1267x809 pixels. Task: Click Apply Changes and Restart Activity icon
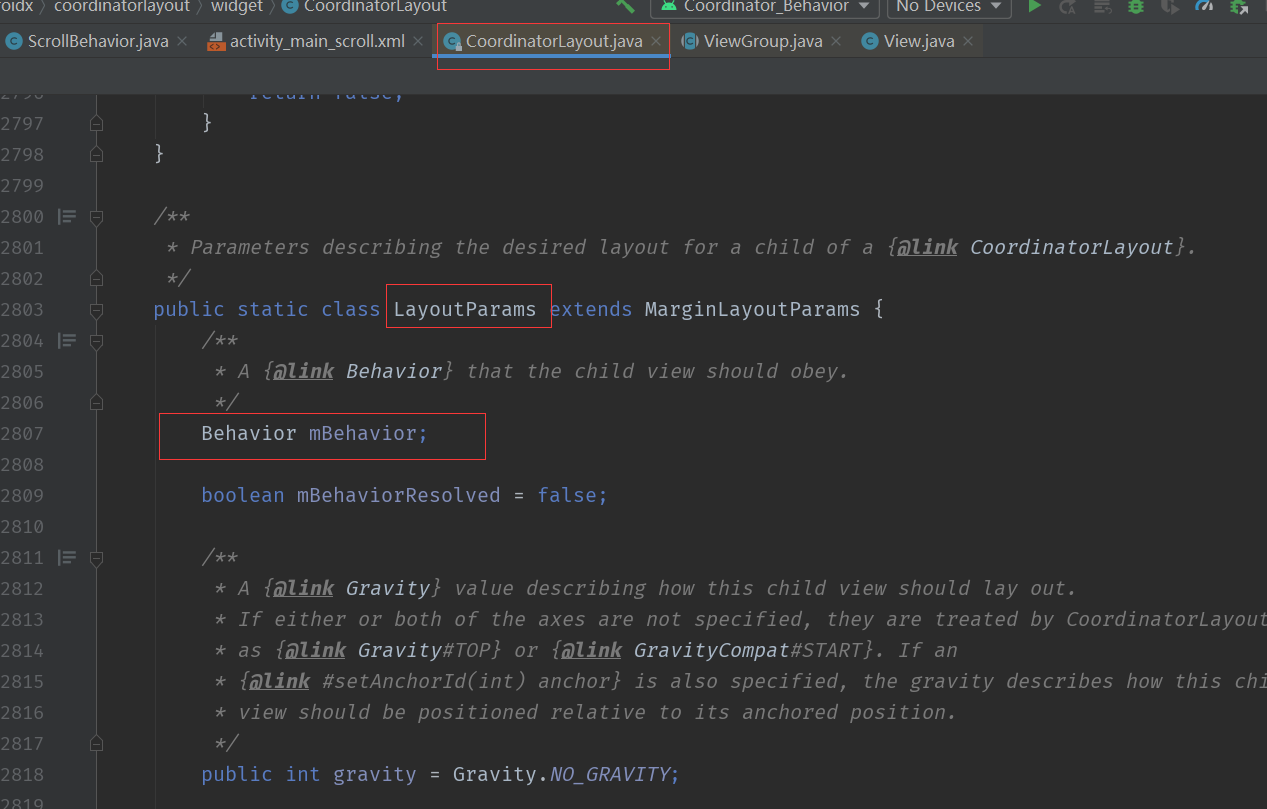pos(1068,6)
